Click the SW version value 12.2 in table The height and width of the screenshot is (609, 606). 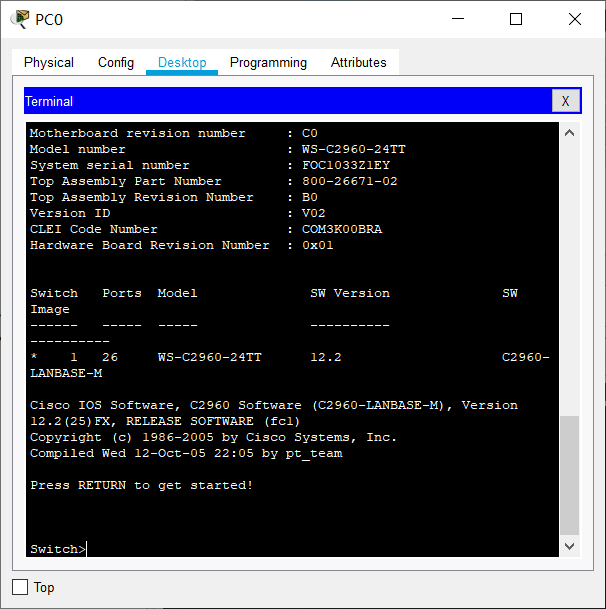[326, 357]
